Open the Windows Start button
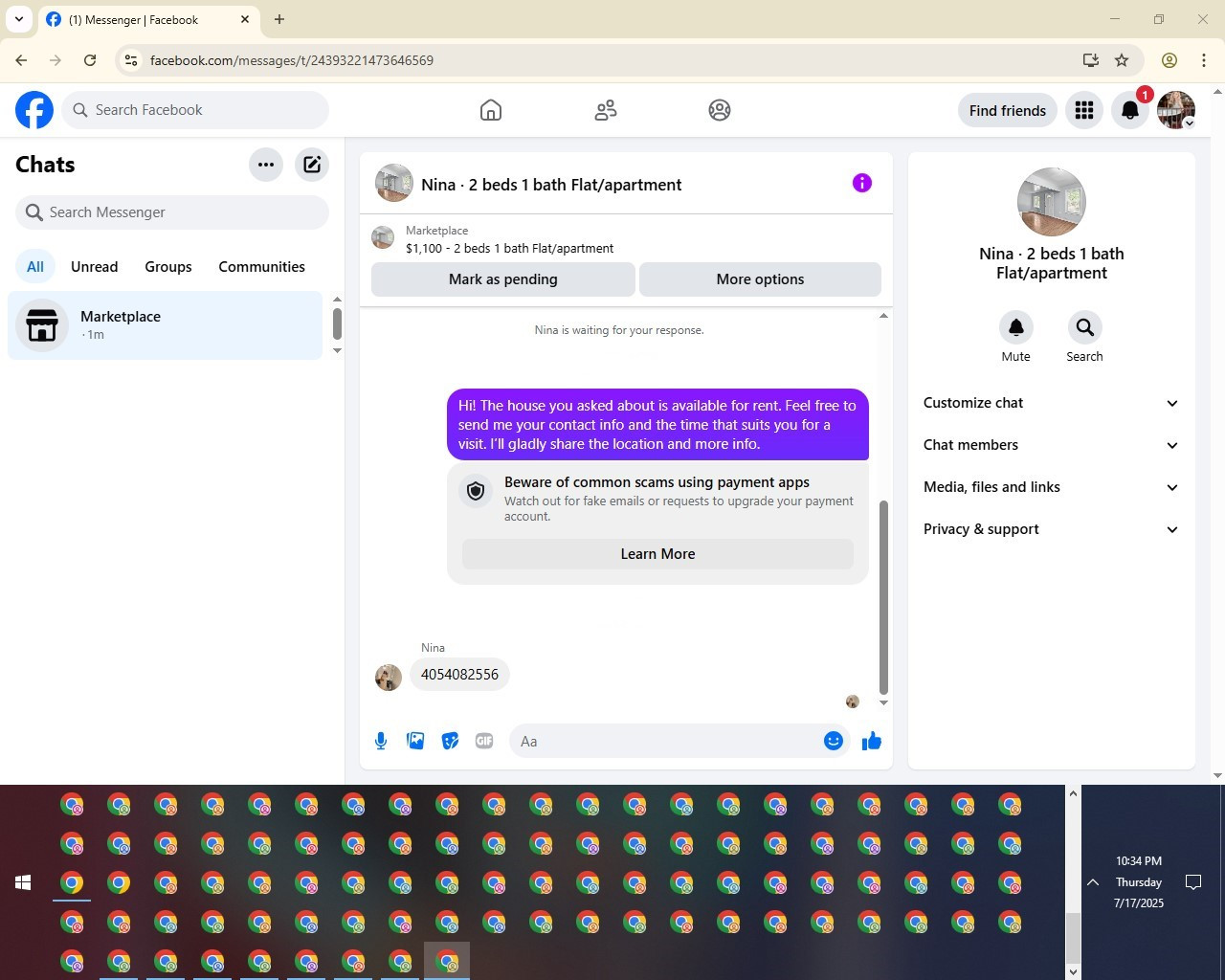1225x980 pixels. [x=23, y=882]
